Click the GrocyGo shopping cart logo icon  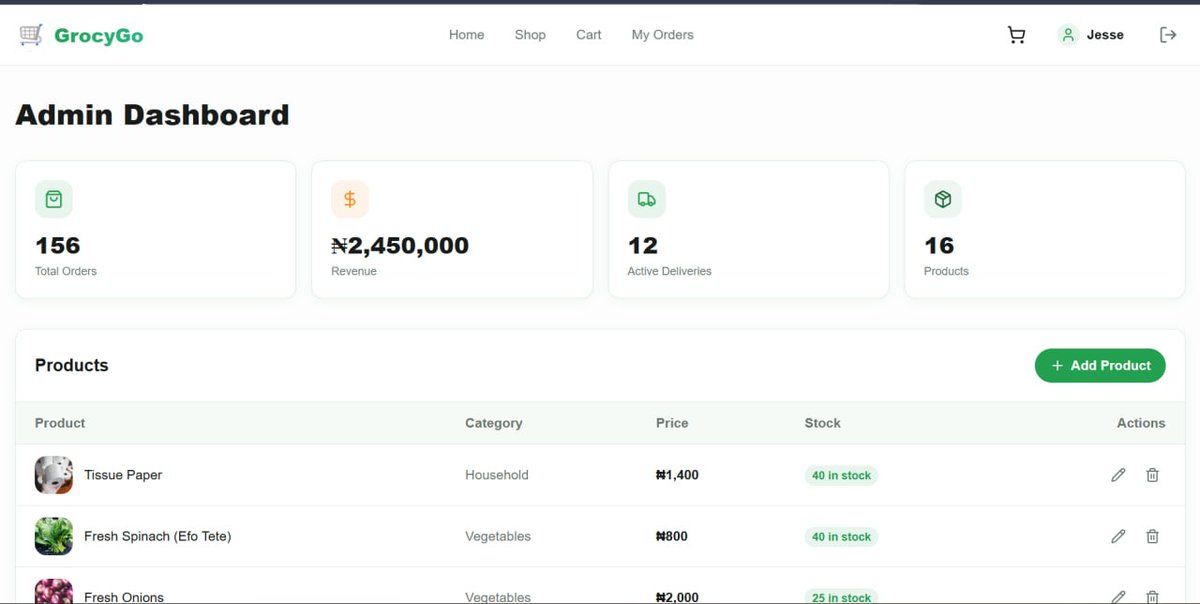[x=31, y=35]
